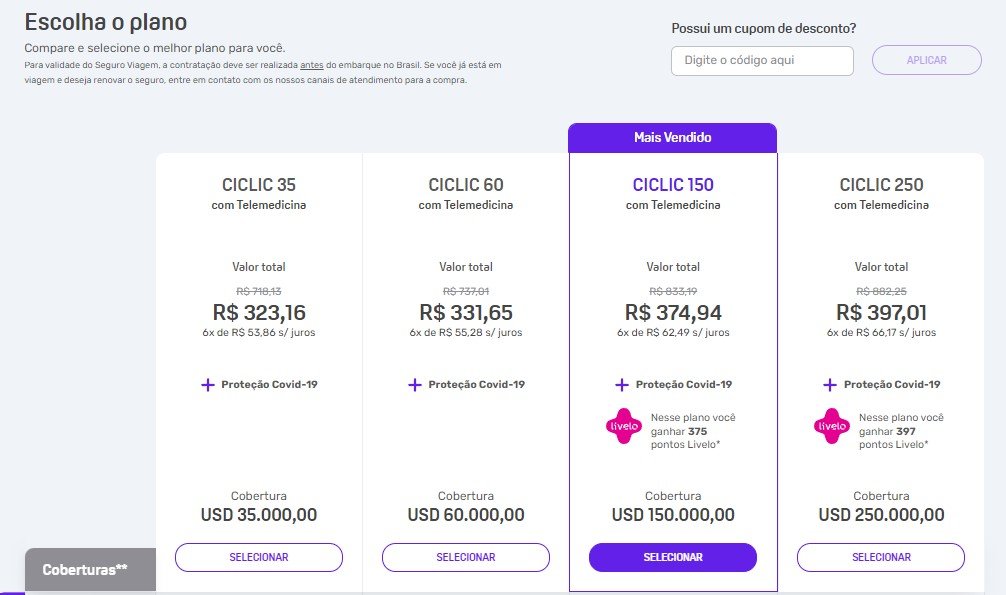
Task: Select the CICLIC 35 plan
Action: click(259, 557)
